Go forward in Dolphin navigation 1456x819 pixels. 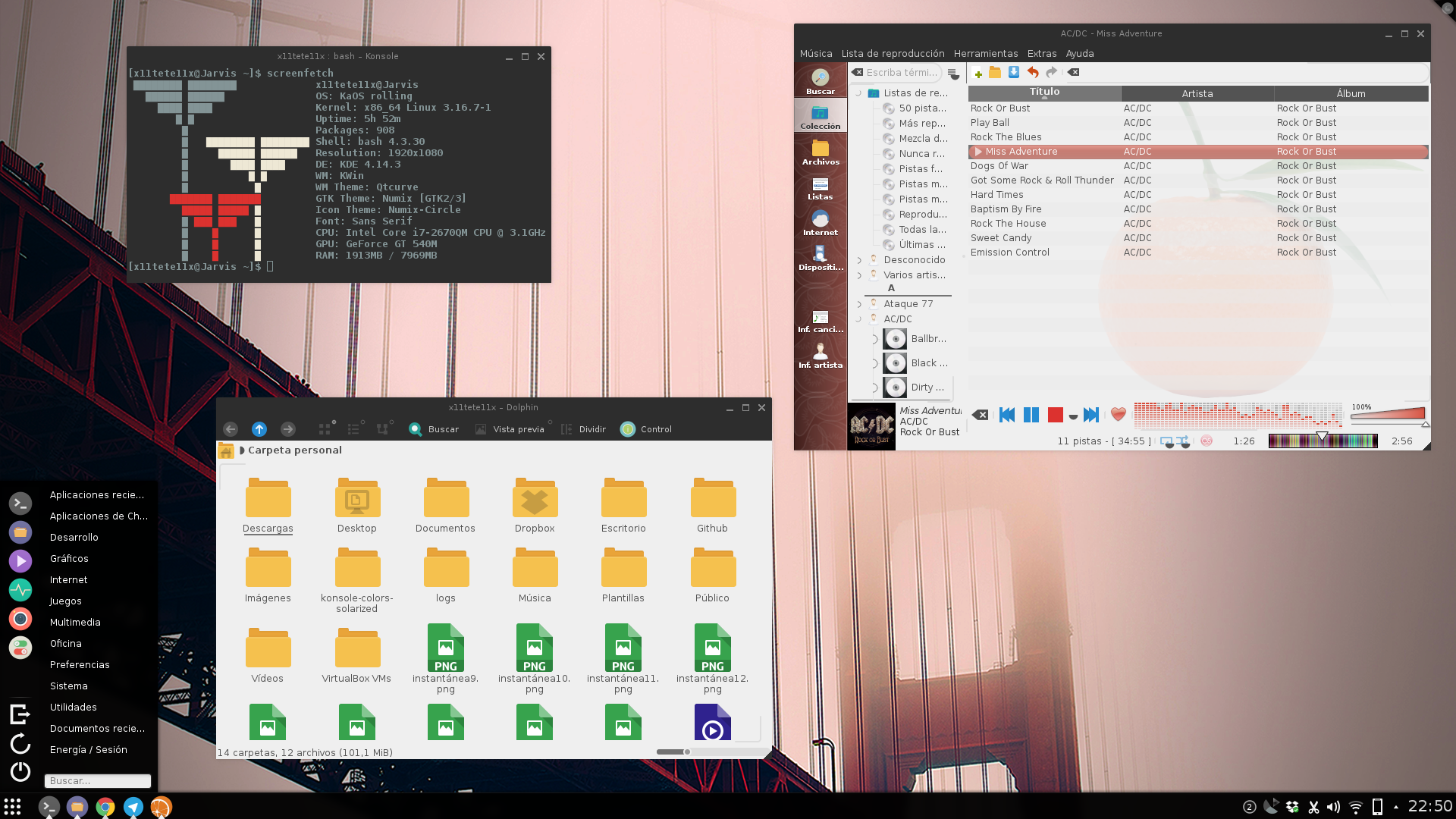point(288,429)
